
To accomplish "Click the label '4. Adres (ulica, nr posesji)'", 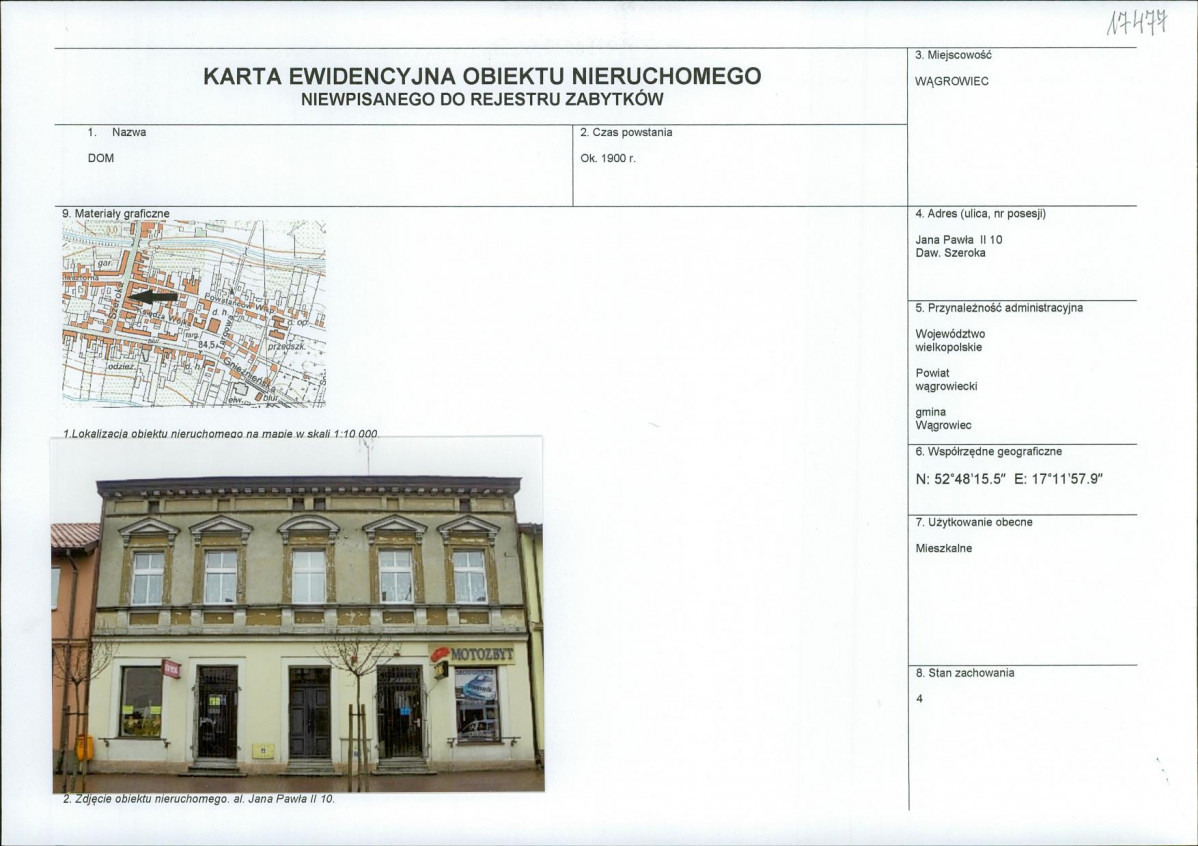I will point(981,213).
